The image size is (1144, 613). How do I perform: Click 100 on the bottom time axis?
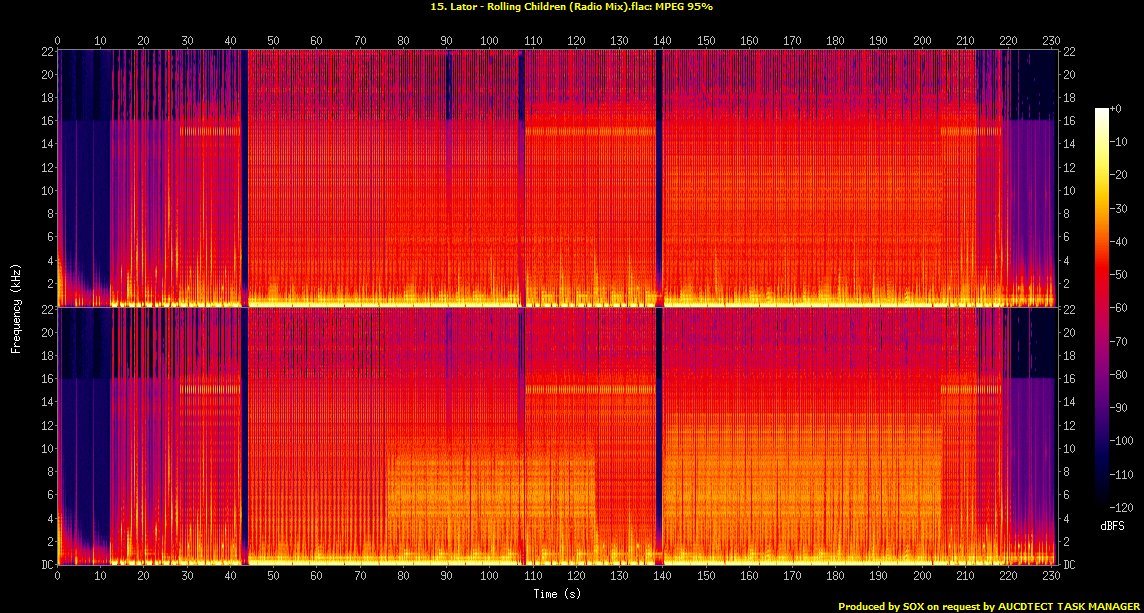point(489,578)
